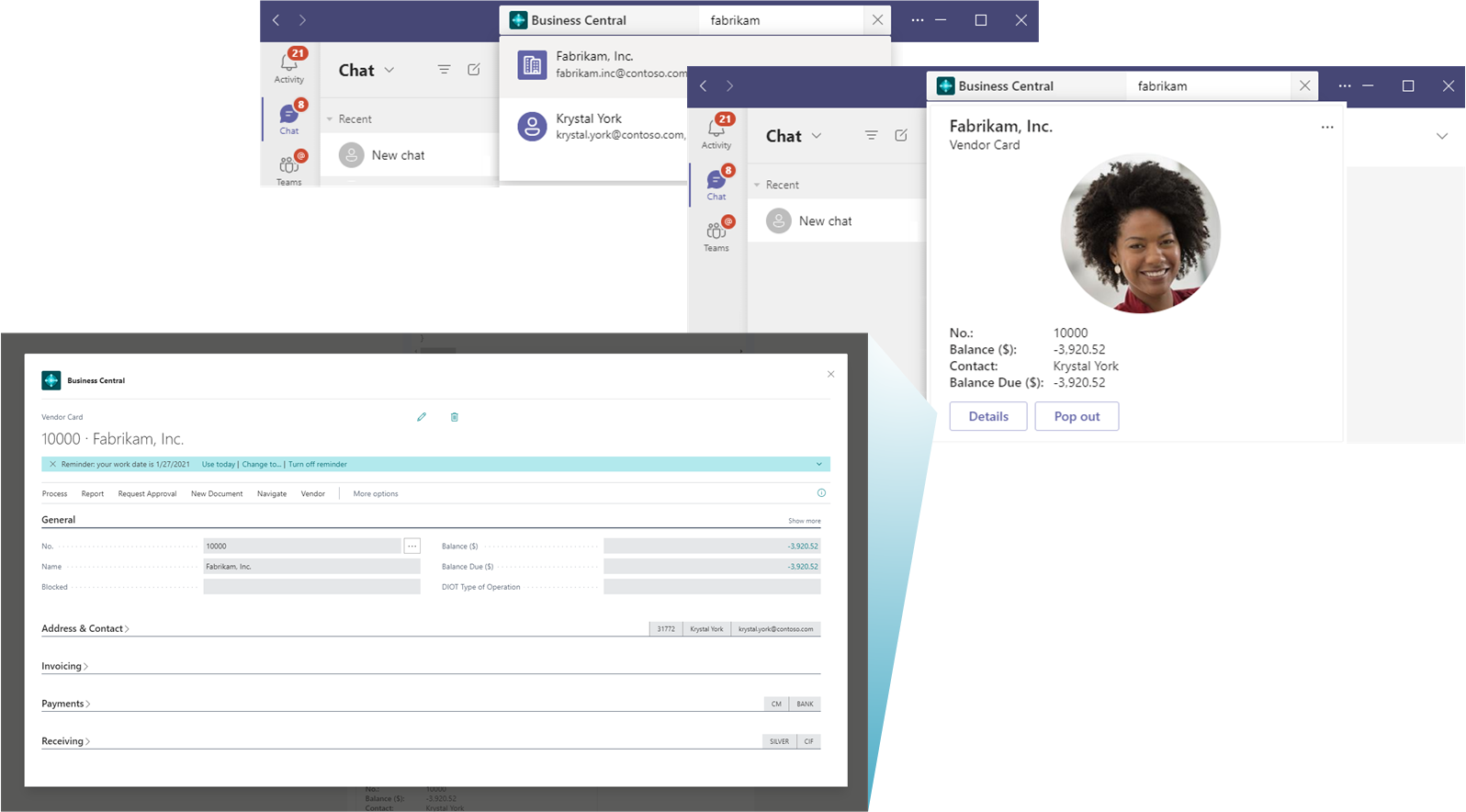The height and width of the screenshot is (812, 1466).
Task: Close the Business Central Vendor Card dialog
Action: coord(830,374)
